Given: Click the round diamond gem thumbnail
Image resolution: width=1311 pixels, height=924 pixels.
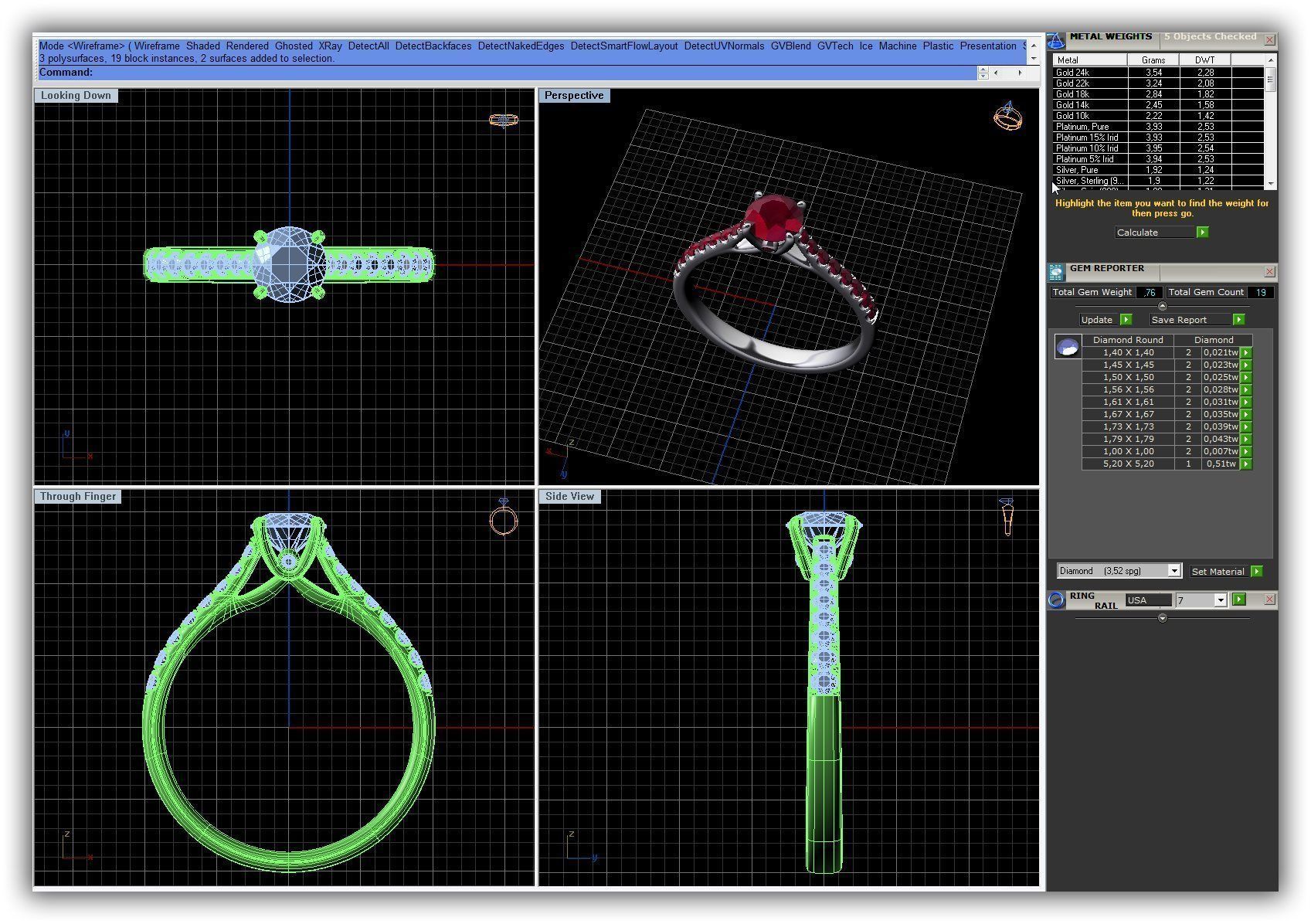Looking at the screenshot, I should pyautogui.click(x=1068, y=347).
